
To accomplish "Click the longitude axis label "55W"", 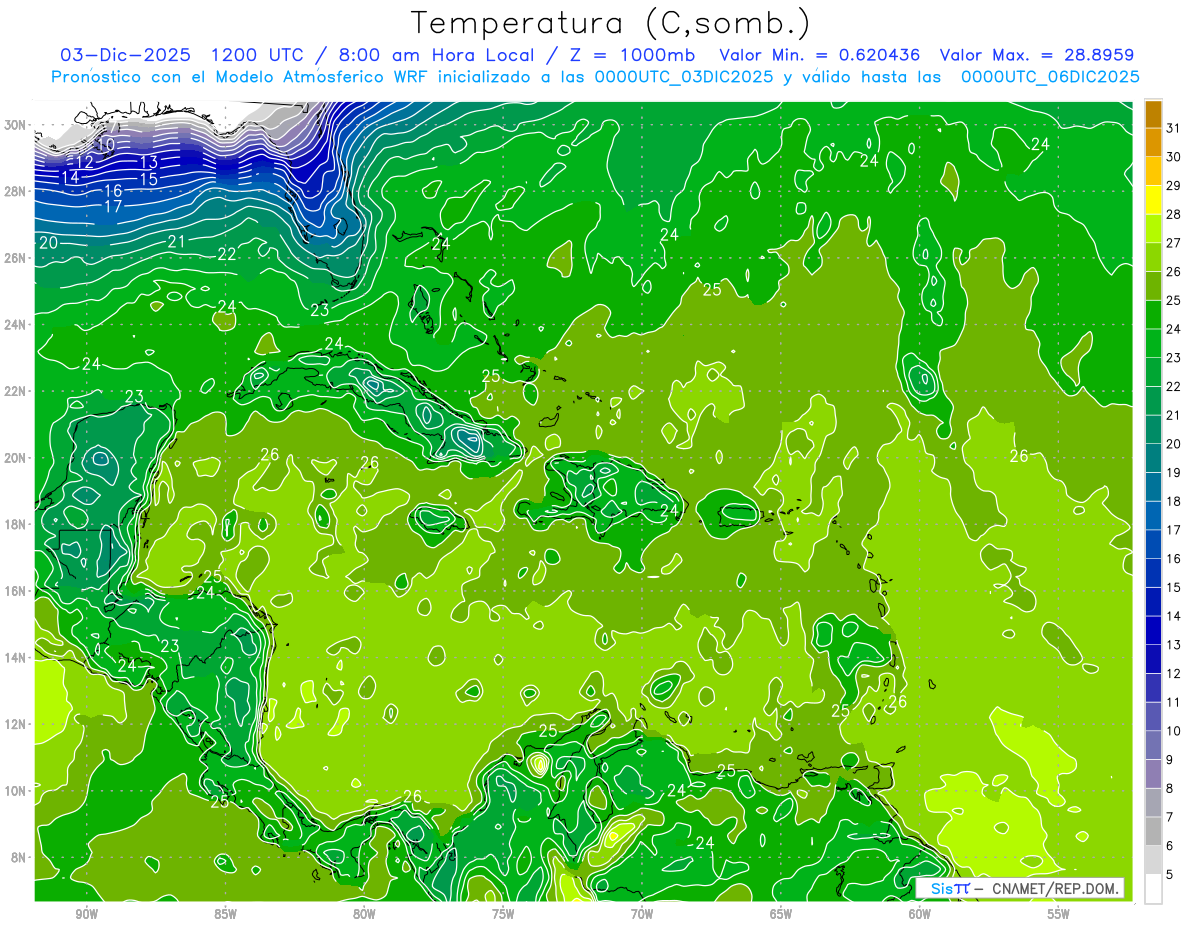I will [x=1059, y=914].
